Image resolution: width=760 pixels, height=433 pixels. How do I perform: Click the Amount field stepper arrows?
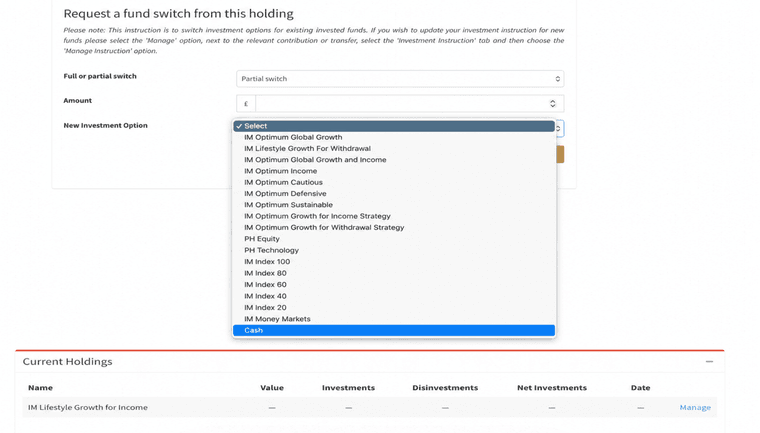tap(553, 104)
